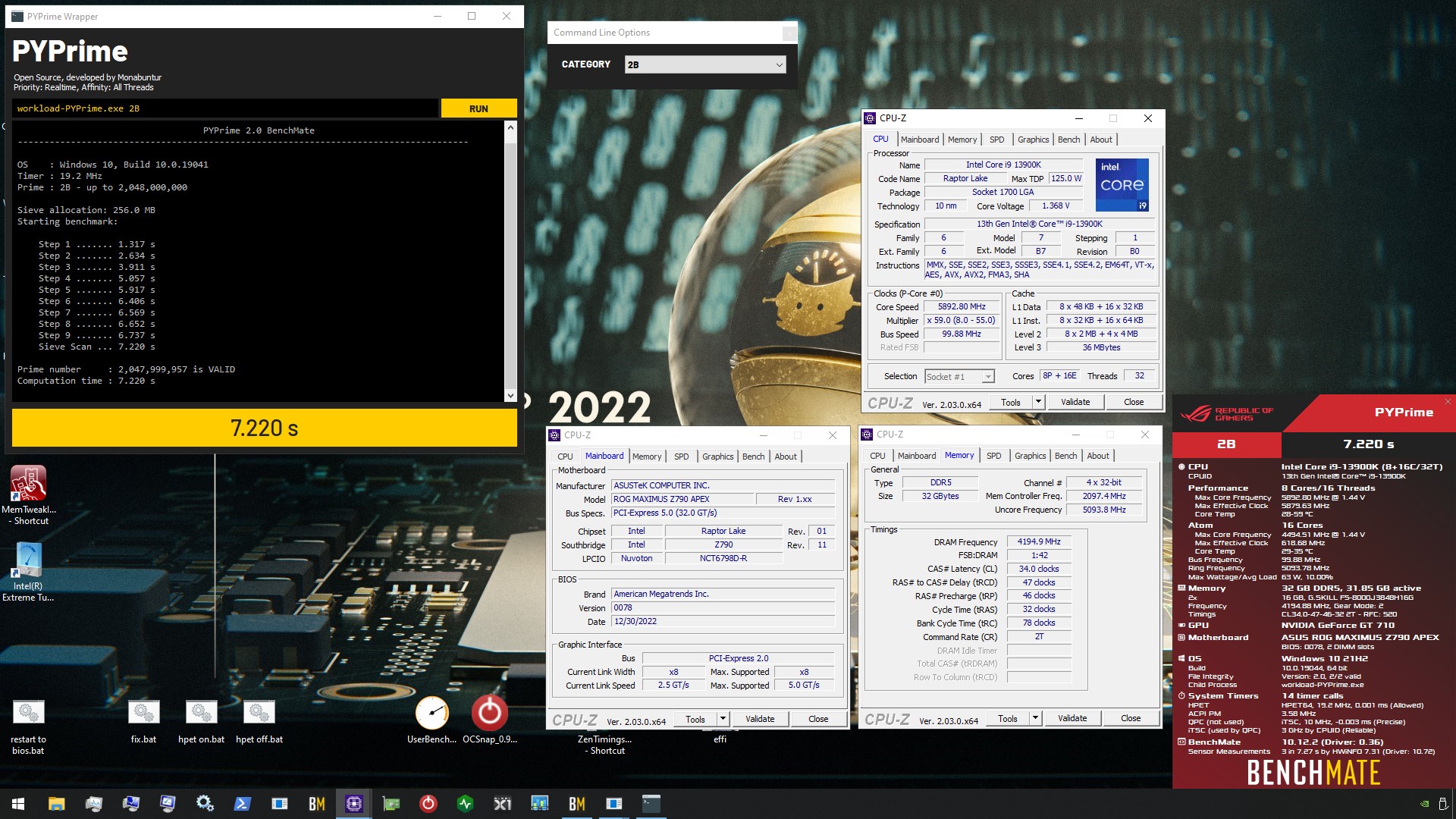
Task: Click the BIOS Version 0078 field
Action: coord(723,607)
